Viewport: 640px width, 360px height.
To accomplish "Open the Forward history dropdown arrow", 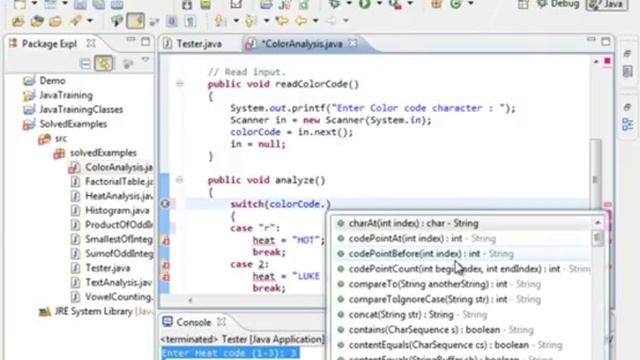I will [346, 20].
